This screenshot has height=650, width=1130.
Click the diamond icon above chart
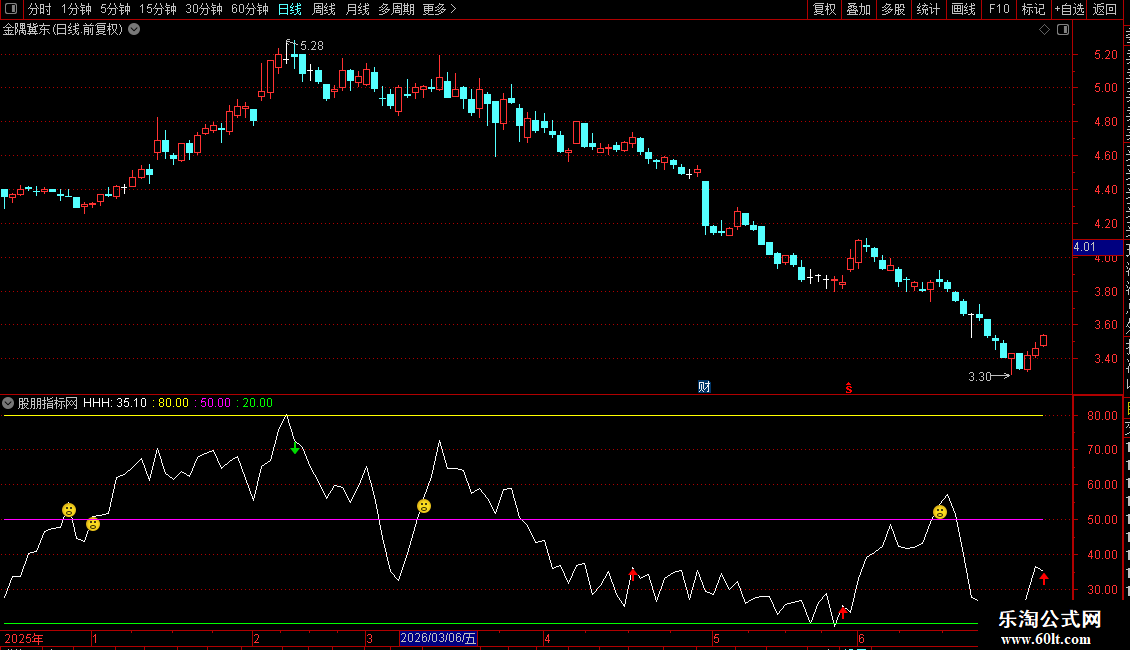click(x=1044, y=30)
